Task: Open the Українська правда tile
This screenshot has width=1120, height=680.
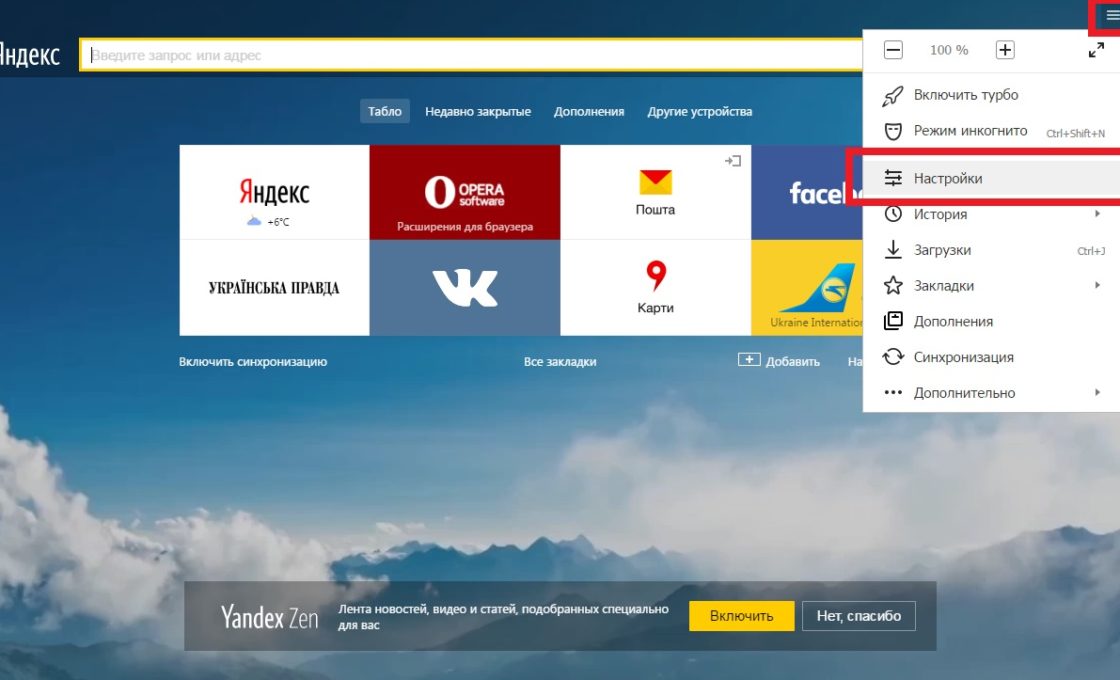Action: point(274,288)
